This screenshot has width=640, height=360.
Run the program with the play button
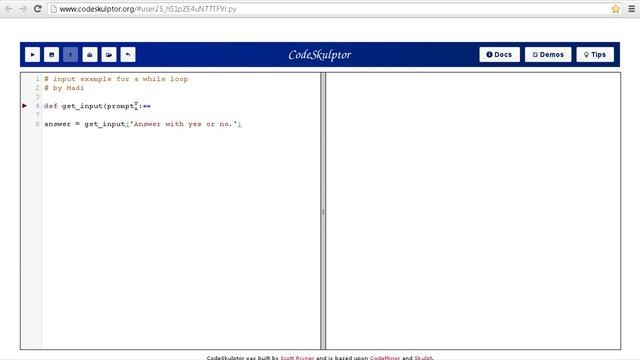[32, 55]
